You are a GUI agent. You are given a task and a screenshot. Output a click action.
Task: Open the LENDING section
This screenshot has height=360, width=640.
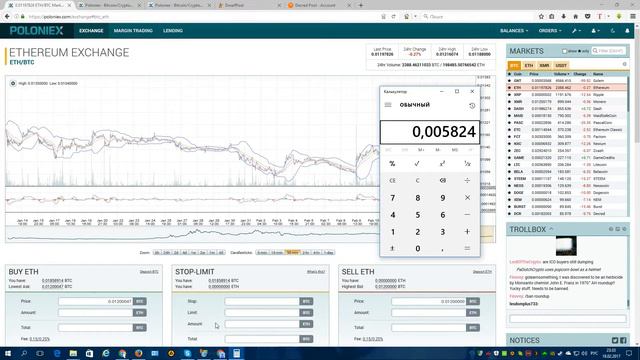(173, 31)
